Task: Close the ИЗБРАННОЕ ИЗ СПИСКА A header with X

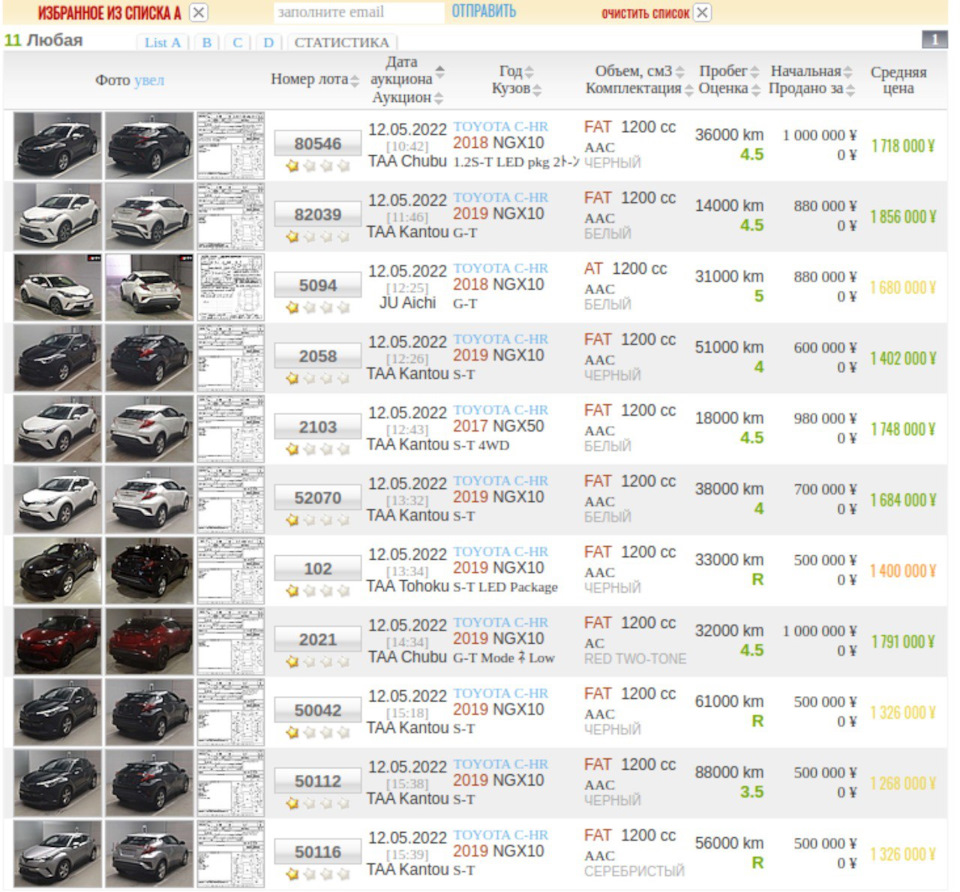Action: tap(198, 12)
